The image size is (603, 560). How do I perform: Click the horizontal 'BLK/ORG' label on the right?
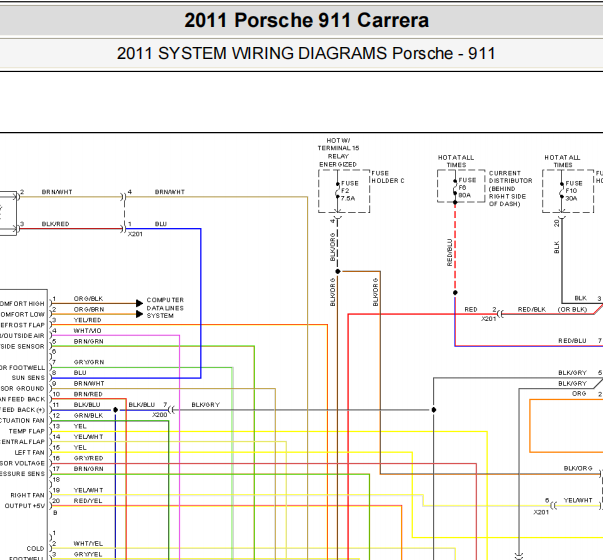point(578,468)
